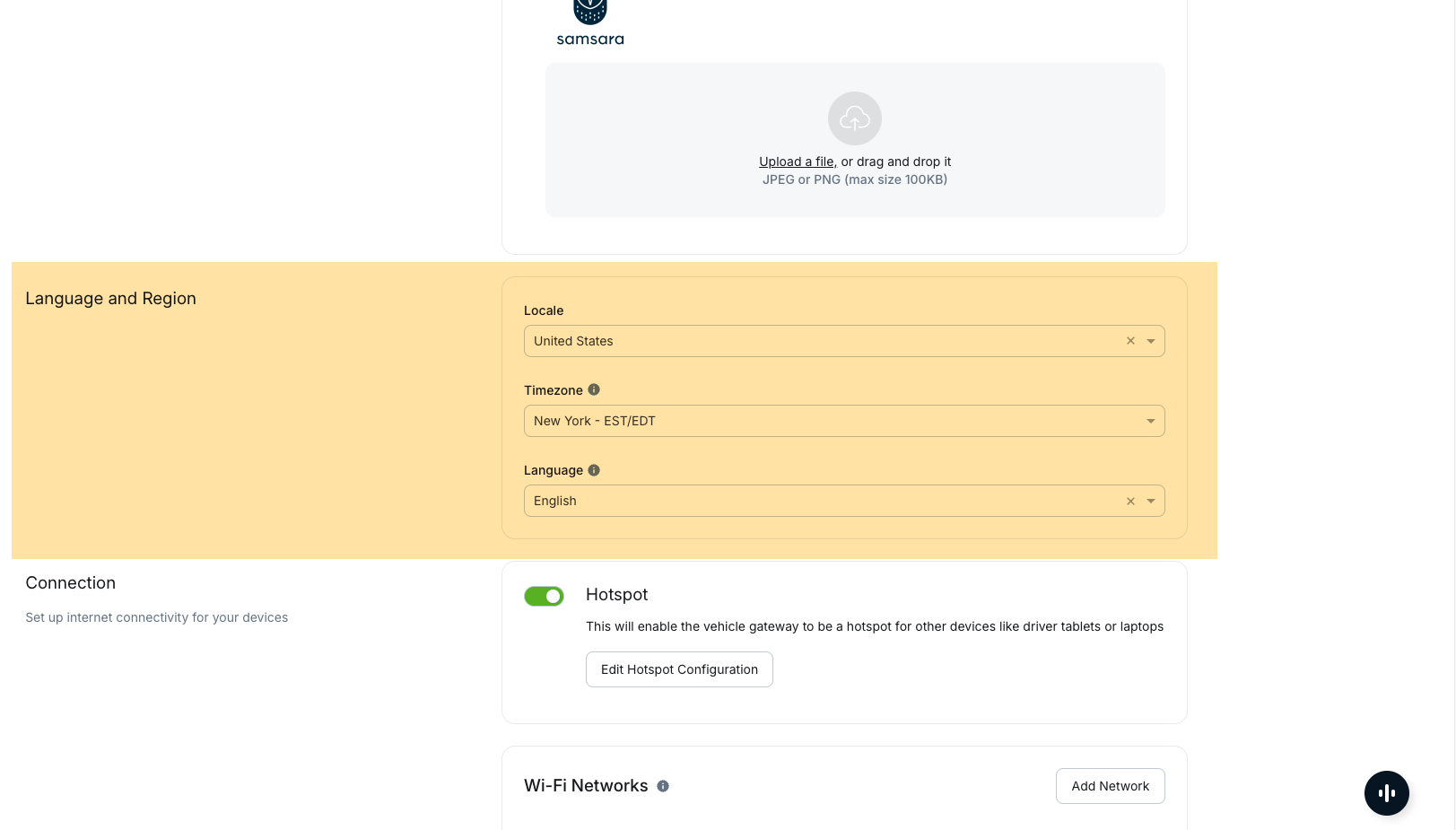1456x830 pixels.
Task: Click the Samsara logo image
Action: (590, 23)
